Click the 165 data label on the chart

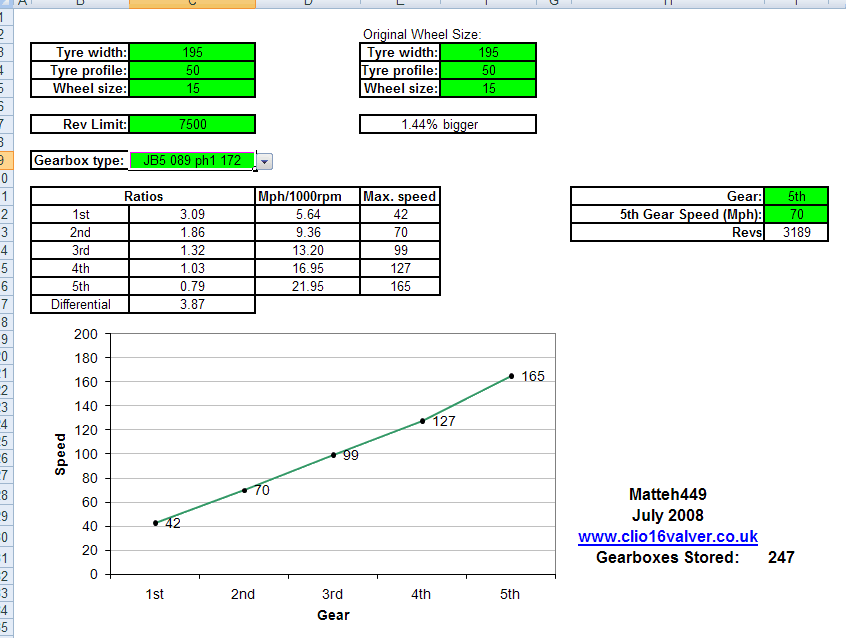[x=532, y=377]
